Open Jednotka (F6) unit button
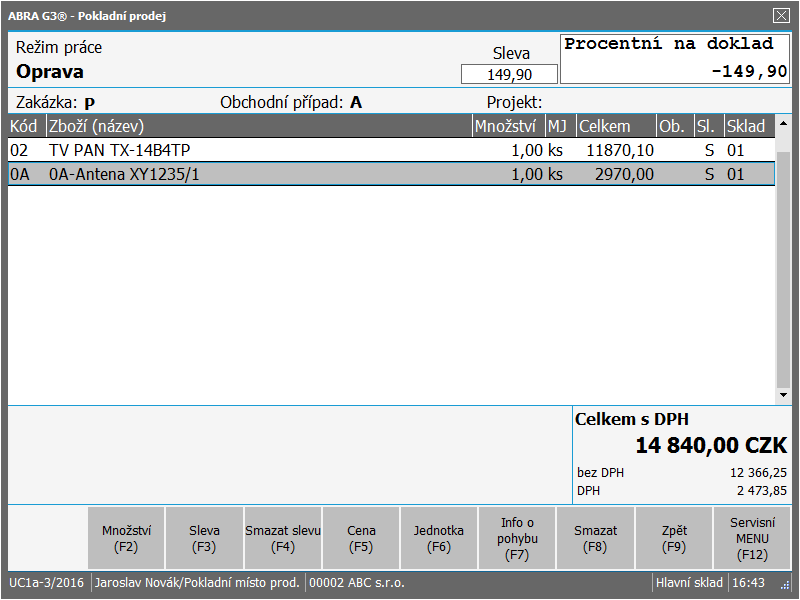This screenshot has height=600, width=800. click(x=439, y=538)
